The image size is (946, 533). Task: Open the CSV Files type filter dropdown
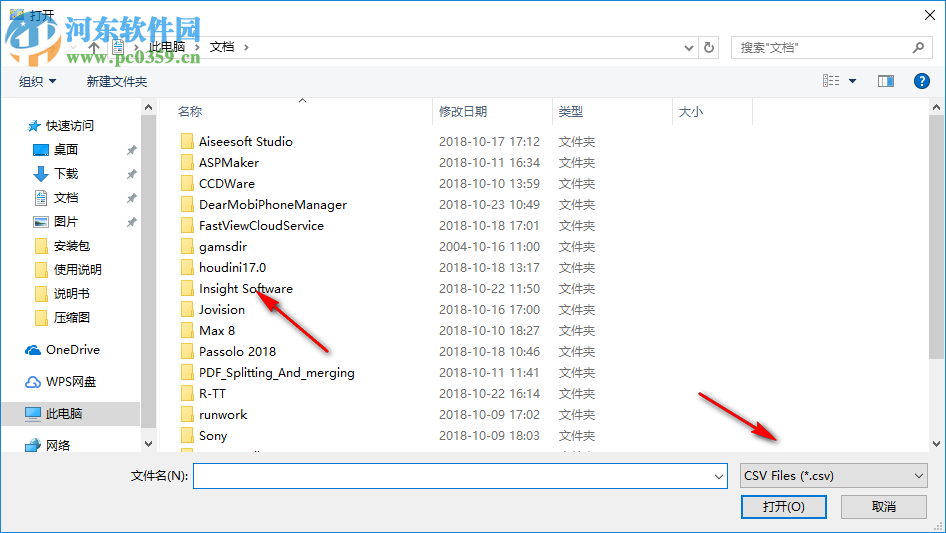[x=833, y=476]
